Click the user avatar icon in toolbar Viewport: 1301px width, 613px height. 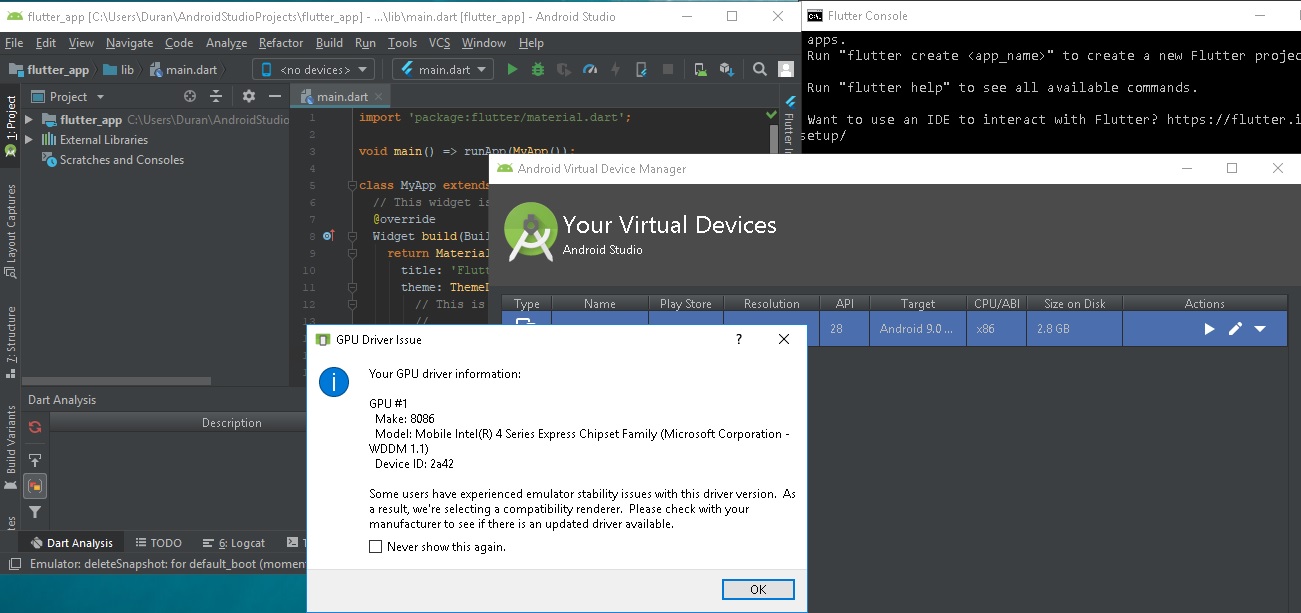coord(786,69)
